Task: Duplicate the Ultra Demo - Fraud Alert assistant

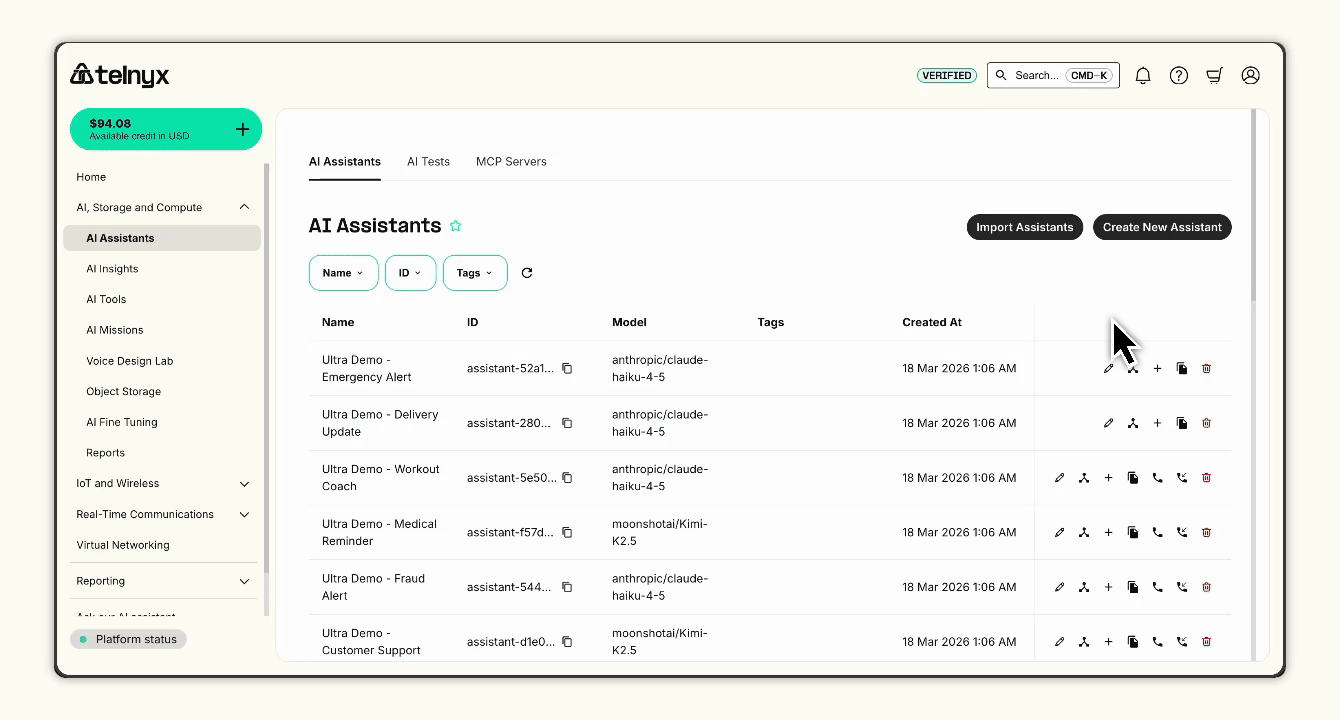Action: click(x=1133, y=587)
